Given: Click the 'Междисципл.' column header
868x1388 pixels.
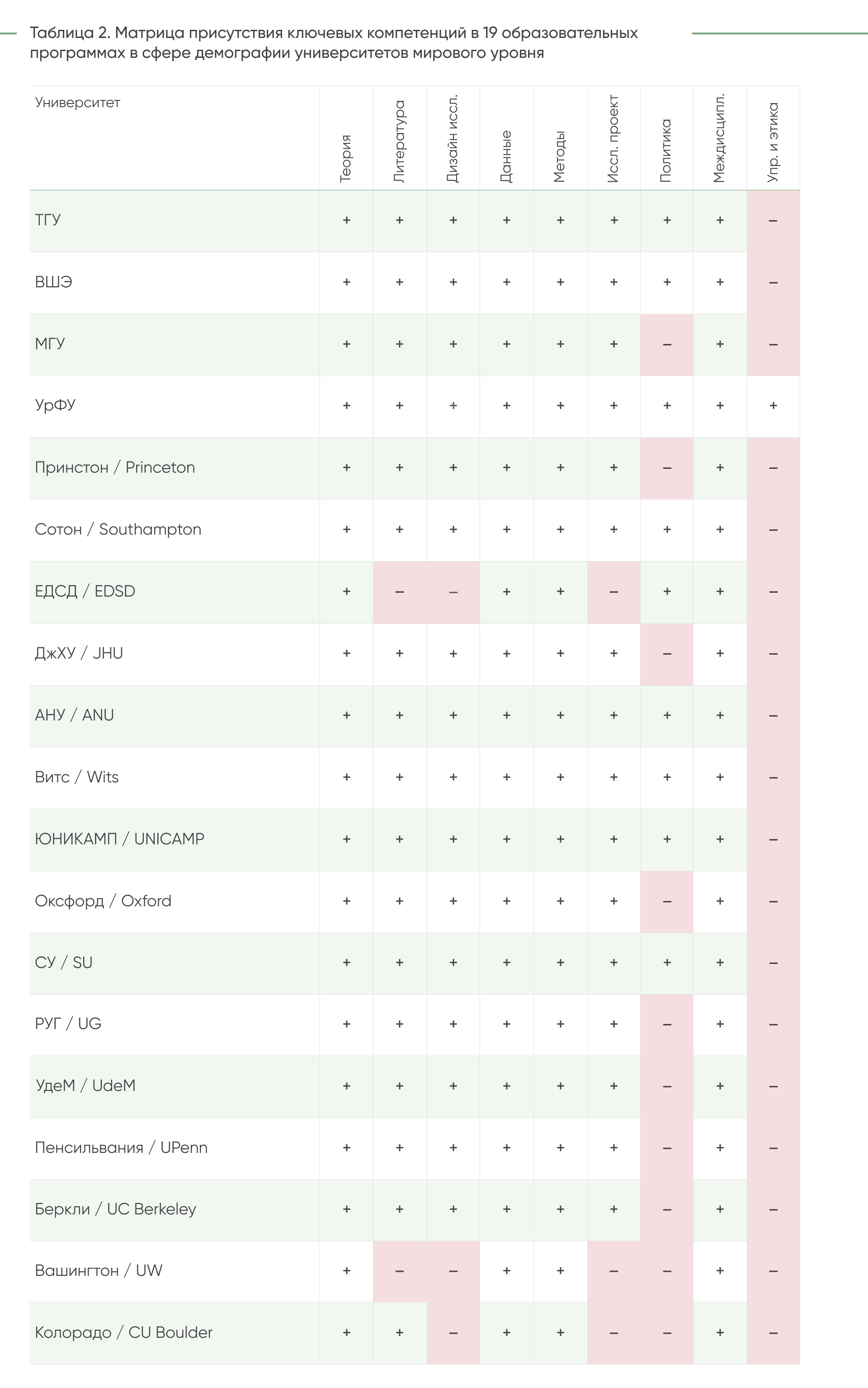Looking at the screenshot, I should pyautogui.click(x=720, y=138).
